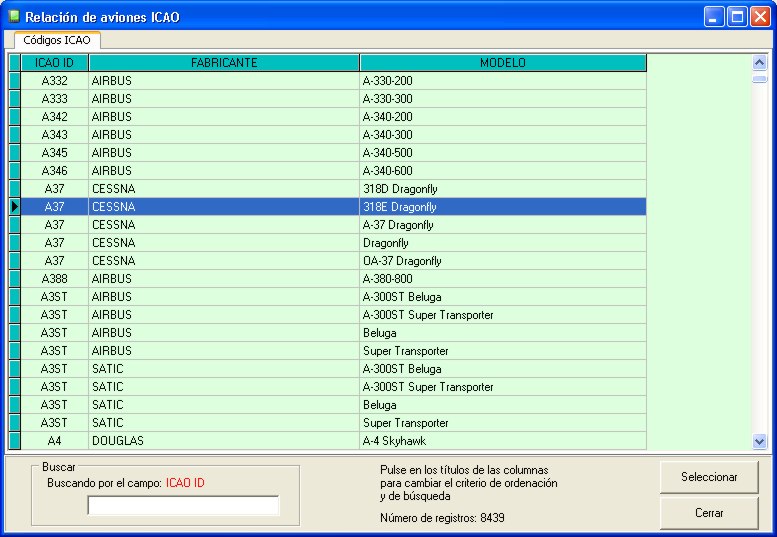This screenshot has width=777, height=537.
Task: Click ICAO ID cell A346
Action: (55, 171)
